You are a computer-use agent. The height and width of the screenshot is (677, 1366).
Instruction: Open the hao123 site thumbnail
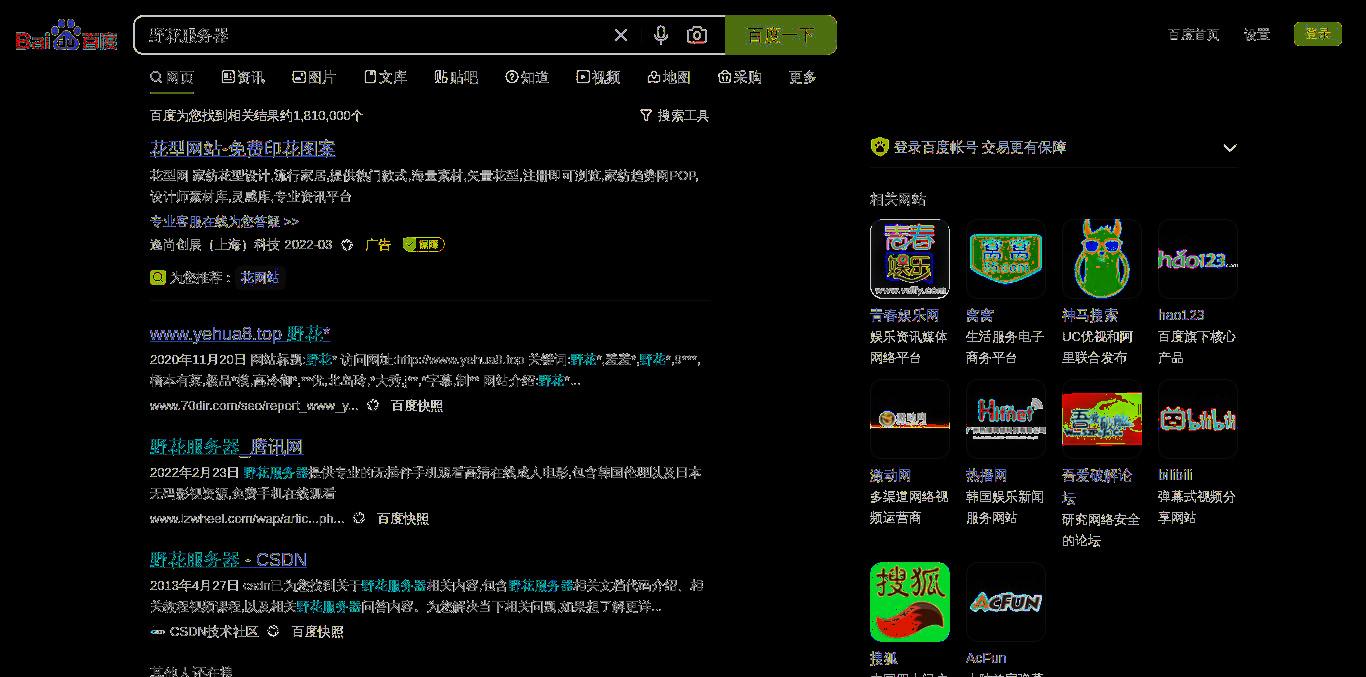(x=1198, y=259)
